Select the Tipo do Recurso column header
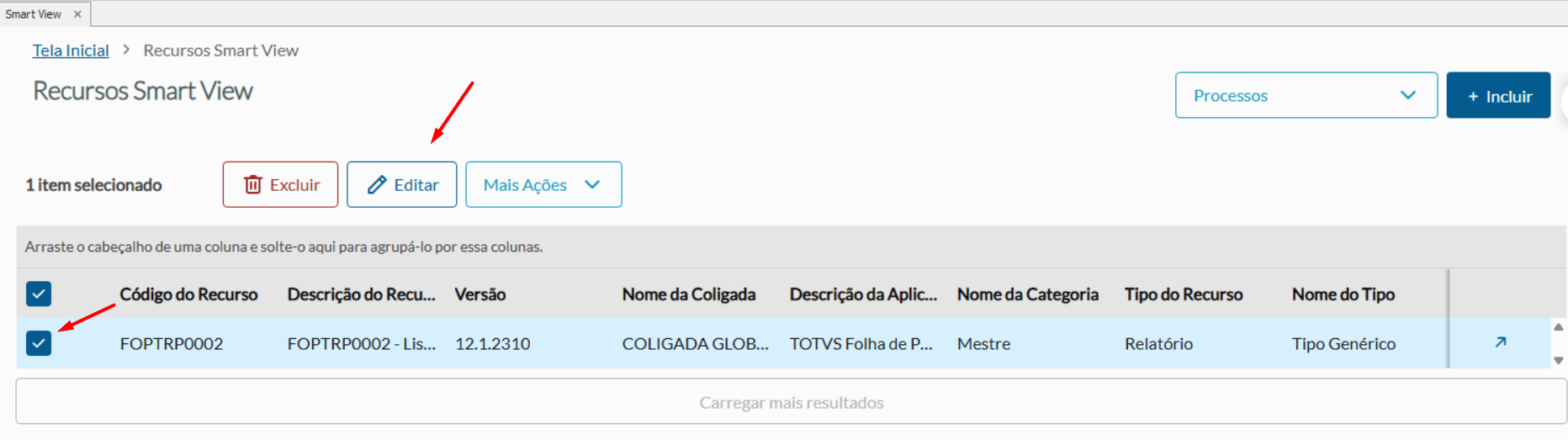The width and height of the screenshot is (1568, 440). [1183, 294]
